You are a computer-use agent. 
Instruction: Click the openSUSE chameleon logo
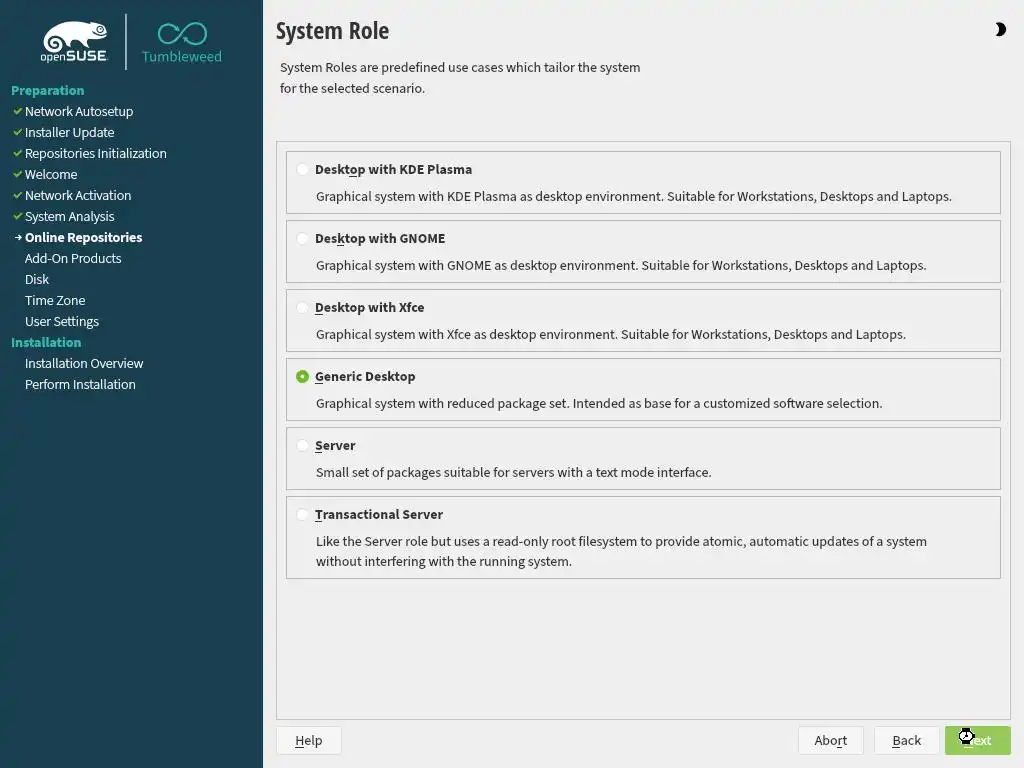pyautogui.click(x=74, y=41)
